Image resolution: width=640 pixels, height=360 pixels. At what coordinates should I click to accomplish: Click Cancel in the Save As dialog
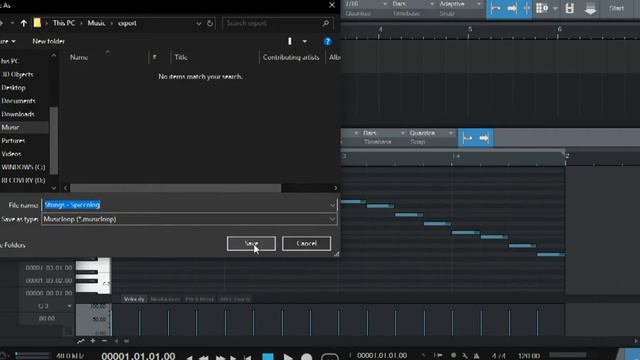(307, 244)
